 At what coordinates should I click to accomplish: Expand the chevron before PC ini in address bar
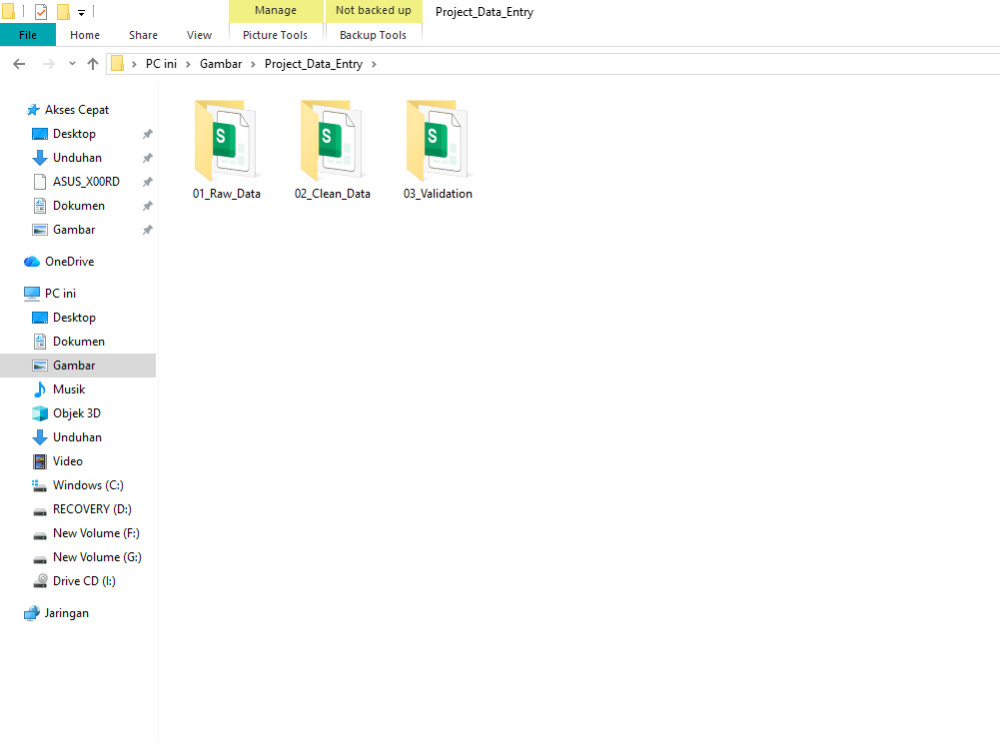point(134,64)
